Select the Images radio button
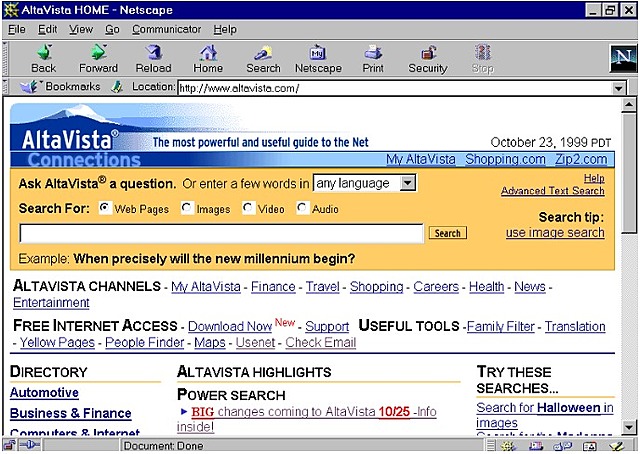This screenshot has height=454, width=640. (187, 208)
